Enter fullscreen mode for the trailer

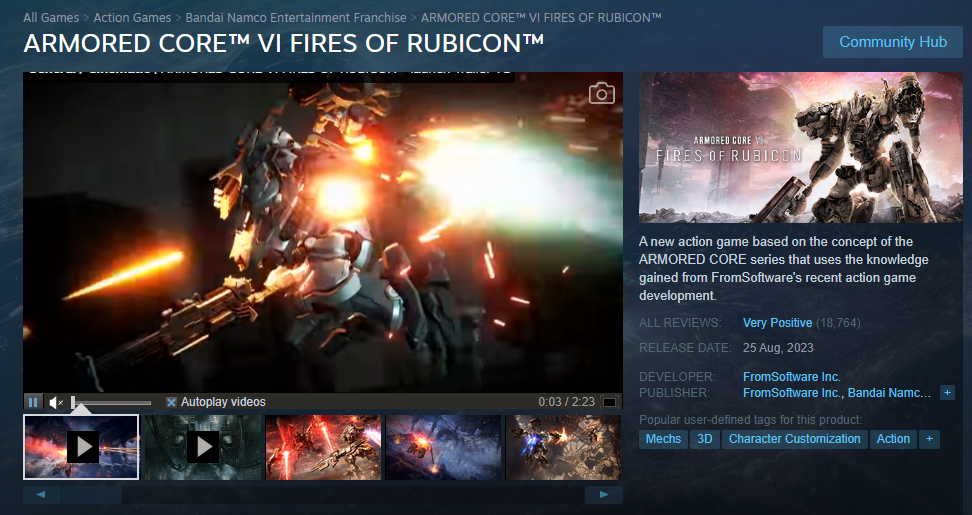point(609,402)
